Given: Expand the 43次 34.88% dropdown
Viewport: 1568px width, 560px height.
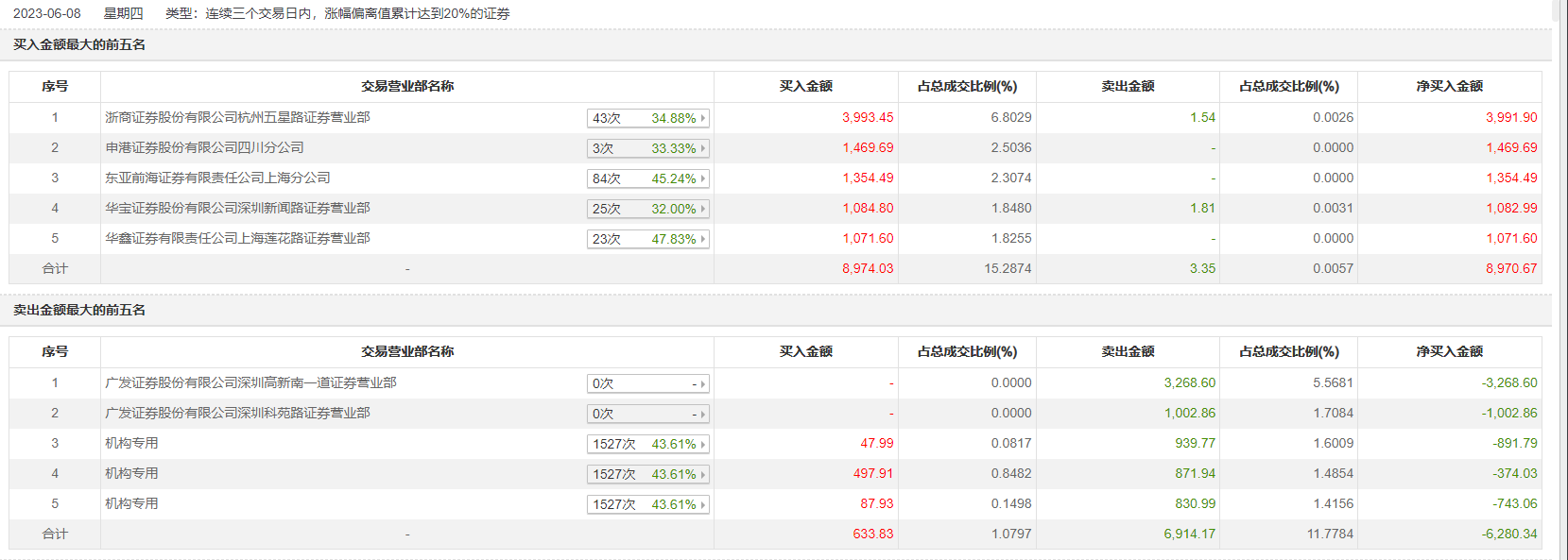Looking at the screenshot, I should tap(703, 118).
